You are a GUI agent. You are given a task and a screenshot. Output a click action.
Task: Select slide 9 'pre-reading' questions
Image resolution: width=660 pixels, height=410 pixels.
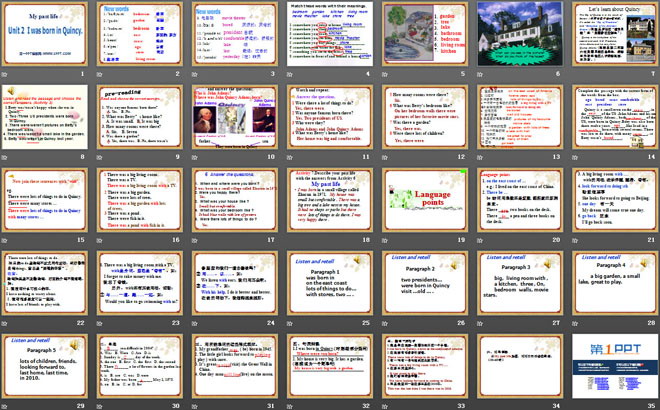point(140,117)
